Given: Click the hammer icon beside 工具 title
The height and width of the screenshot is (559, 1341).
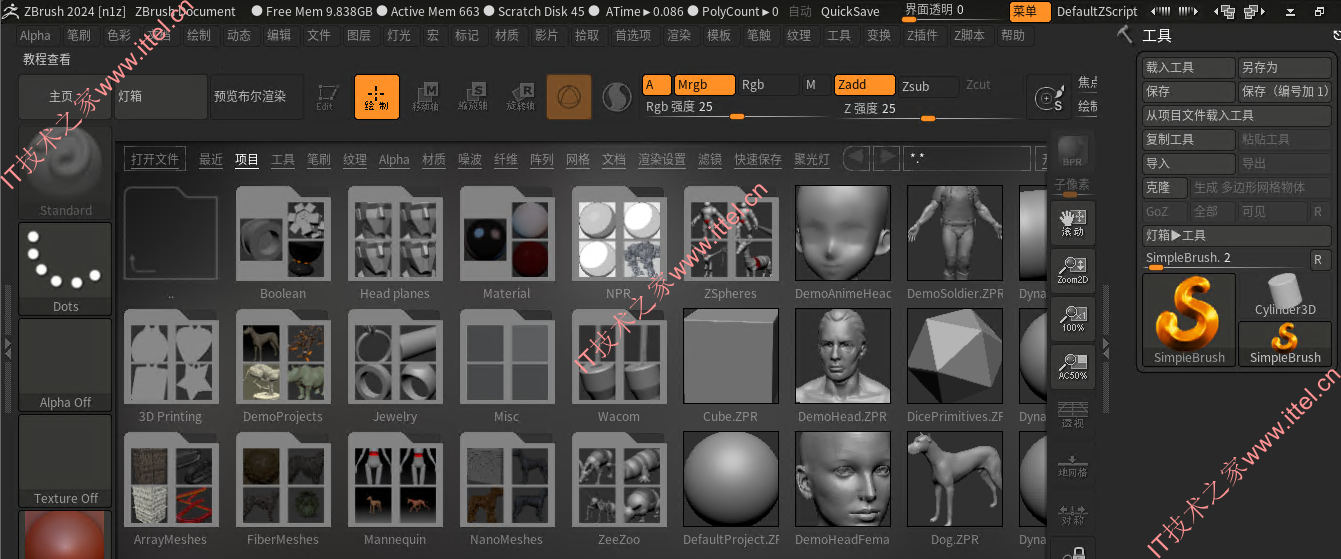Looking at the screenshot, I should (x=1125, y=35).
